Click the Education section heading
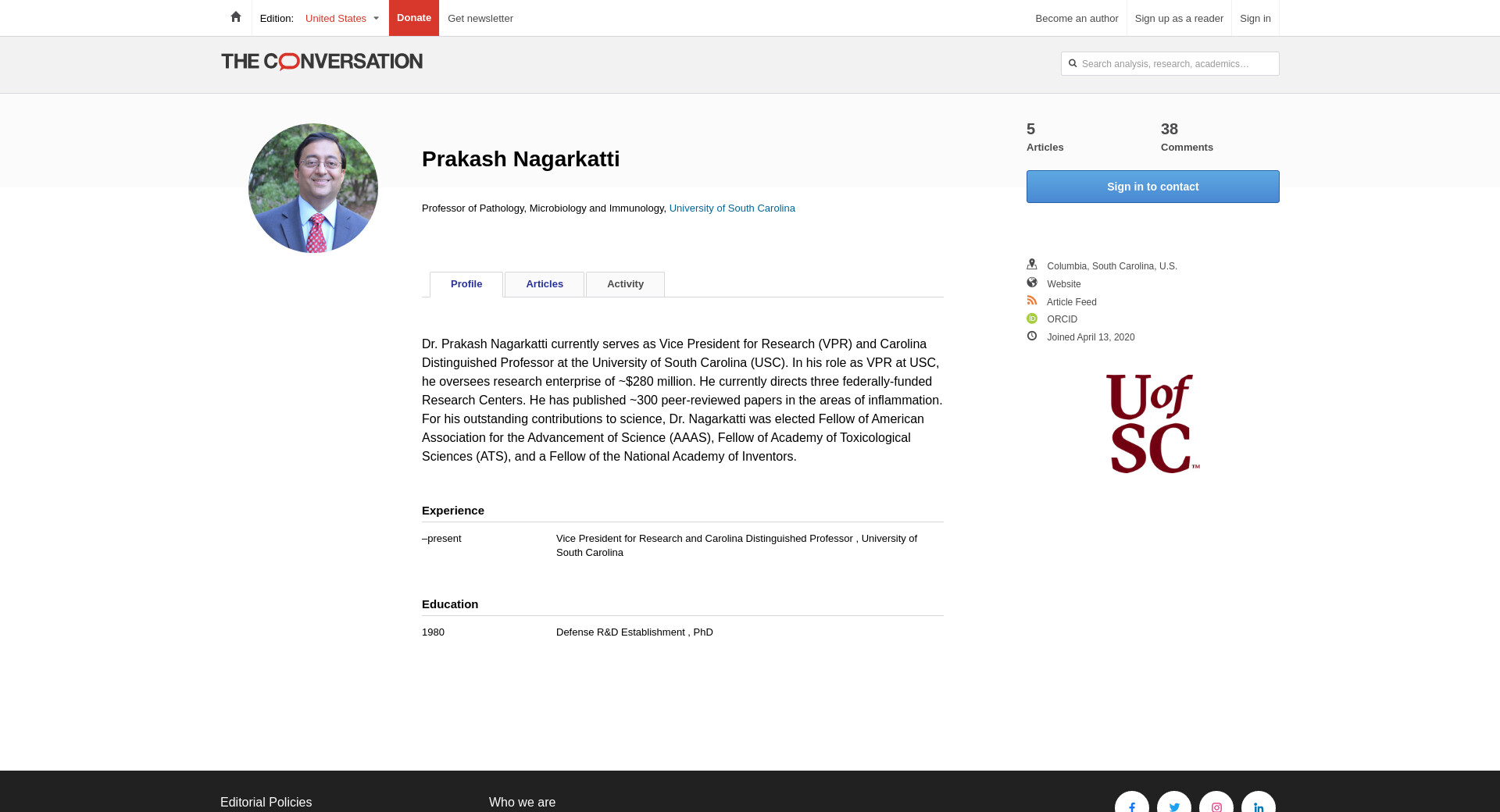The width and height of the screenshot is (1500, 812). 450,604
